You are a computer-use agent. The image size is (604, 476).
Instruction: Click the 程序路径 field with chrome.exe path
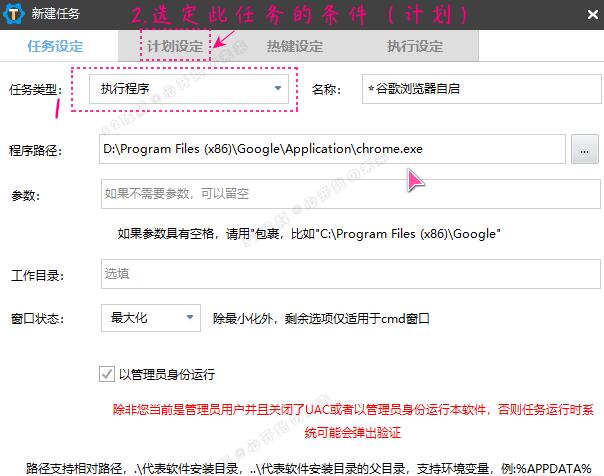coord(332,149)
